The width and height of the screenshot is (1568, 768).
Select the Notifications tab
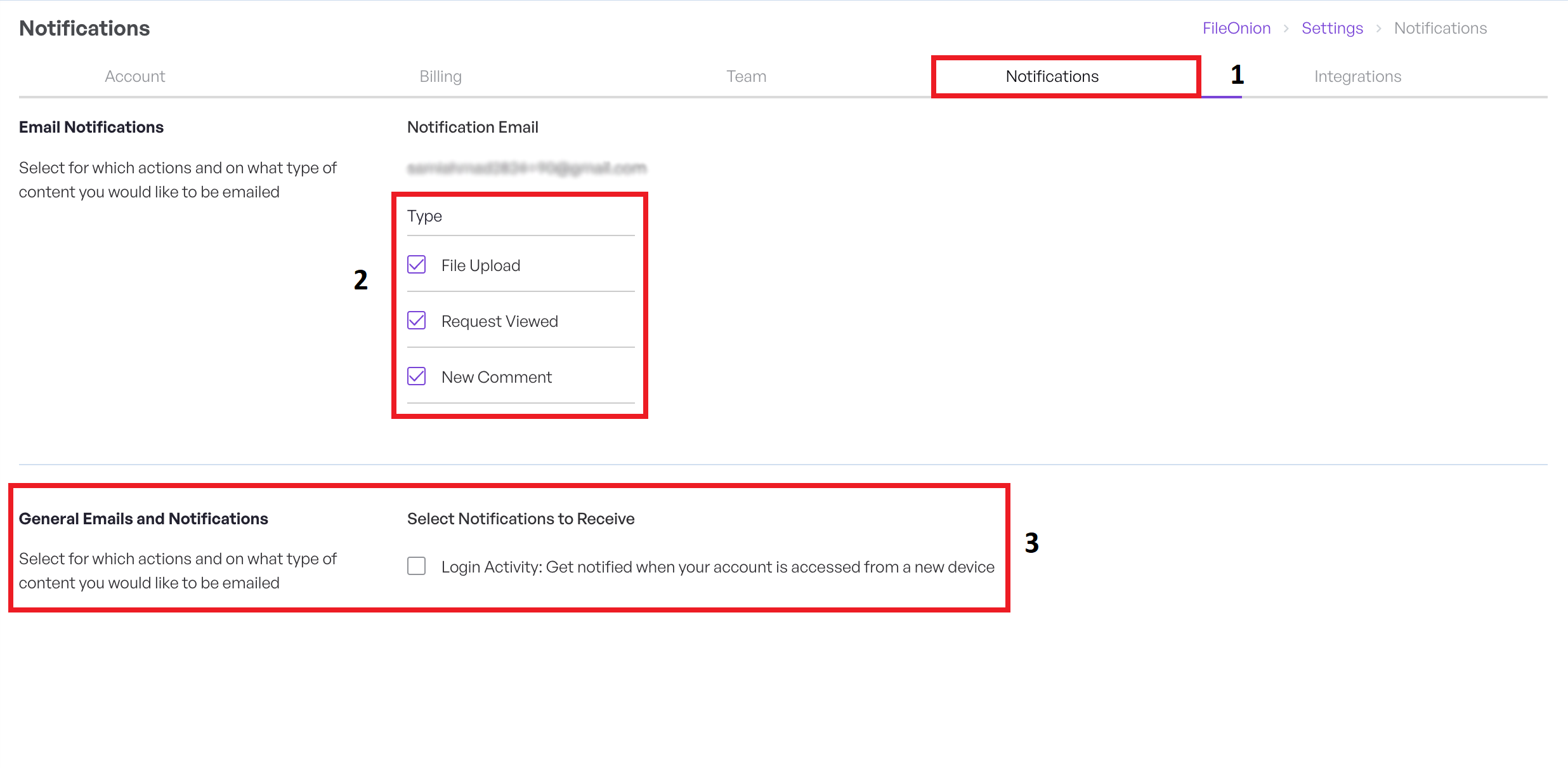click(1052, 76)
